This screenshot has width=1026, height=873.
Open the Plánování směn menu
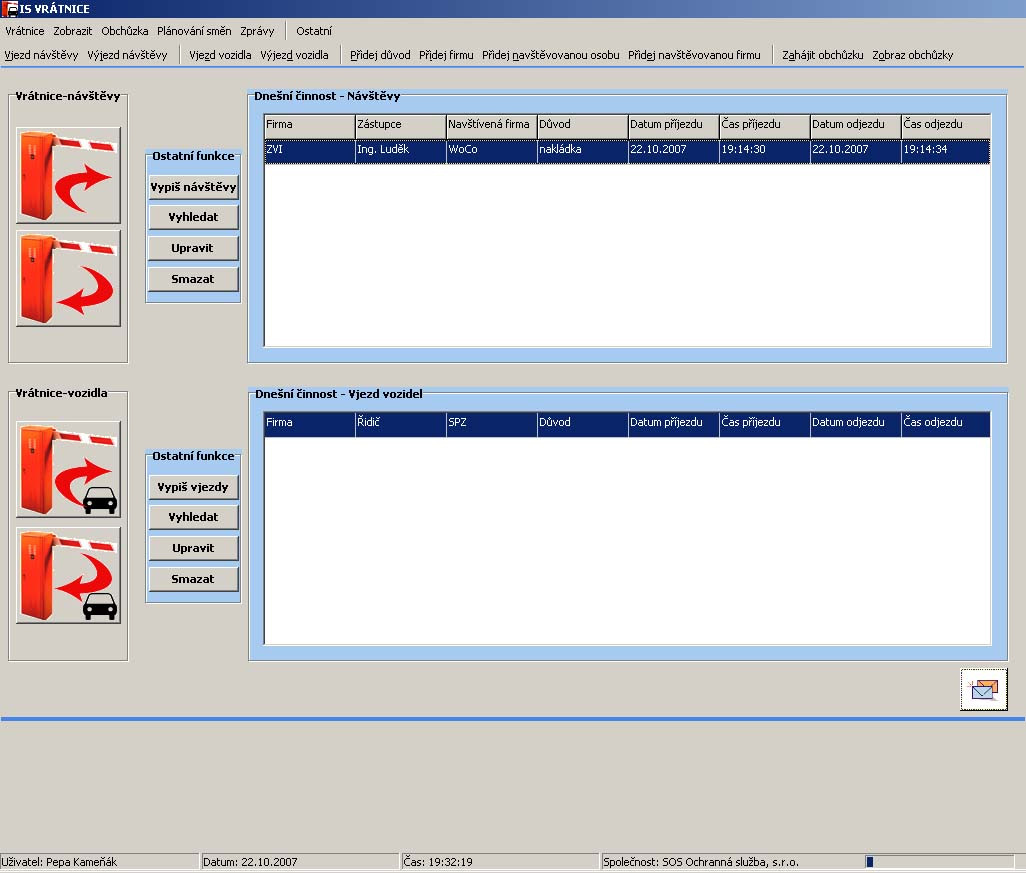(194, 31)
